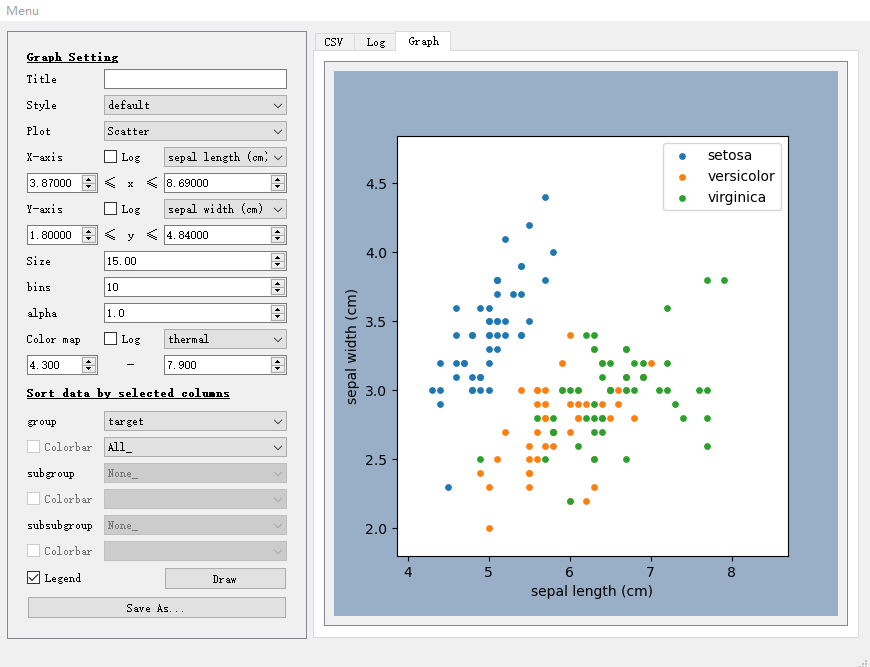870x667 pixels.
Task: Enable the Y-axis Log checkbox
Action: click(x=110, y=209)
